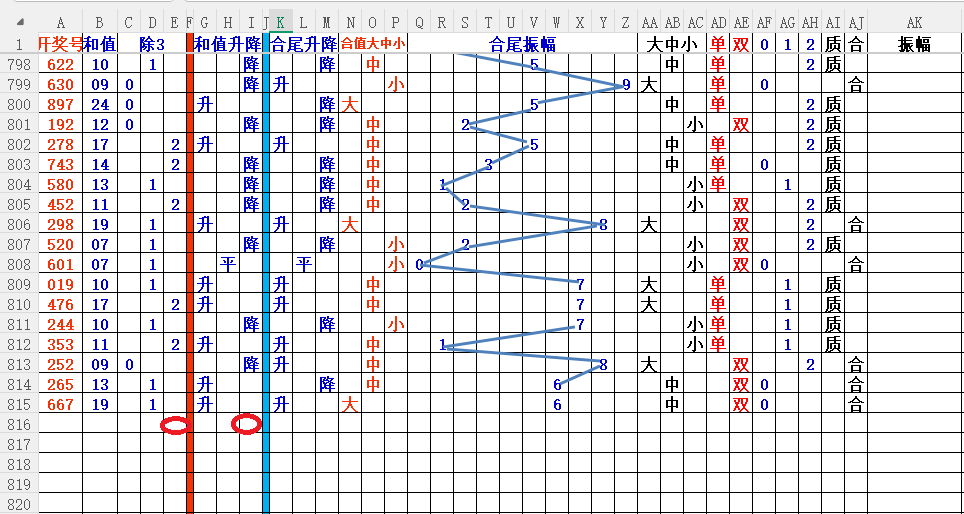Click the sum value 19 in row 815
Image resolution: width=964 pixels, height=514 pixels.
[99, 405]
